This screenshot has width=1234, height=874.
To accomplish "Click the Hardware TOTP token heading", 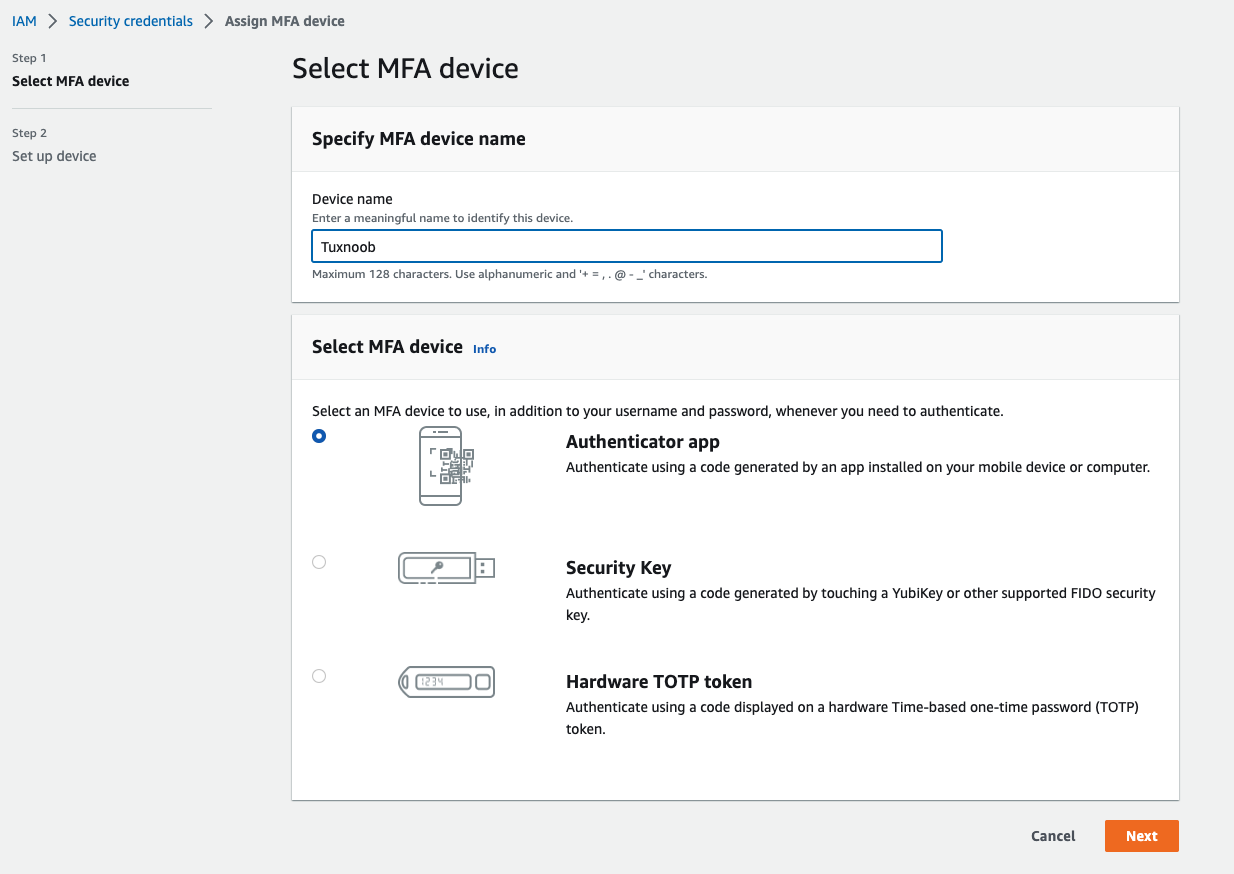I will (659, 682).
